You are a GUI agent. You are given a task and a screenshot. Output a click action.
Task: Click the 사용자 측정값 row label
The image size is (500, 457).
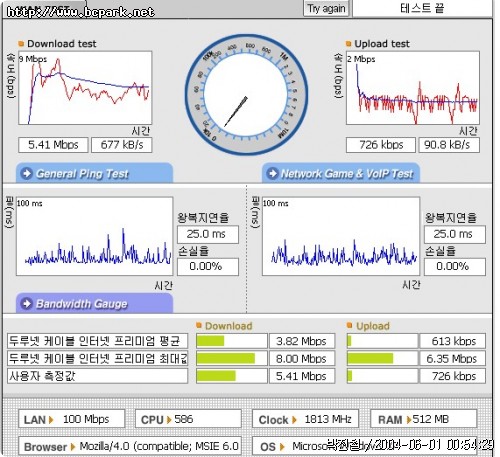click(97, 376)
